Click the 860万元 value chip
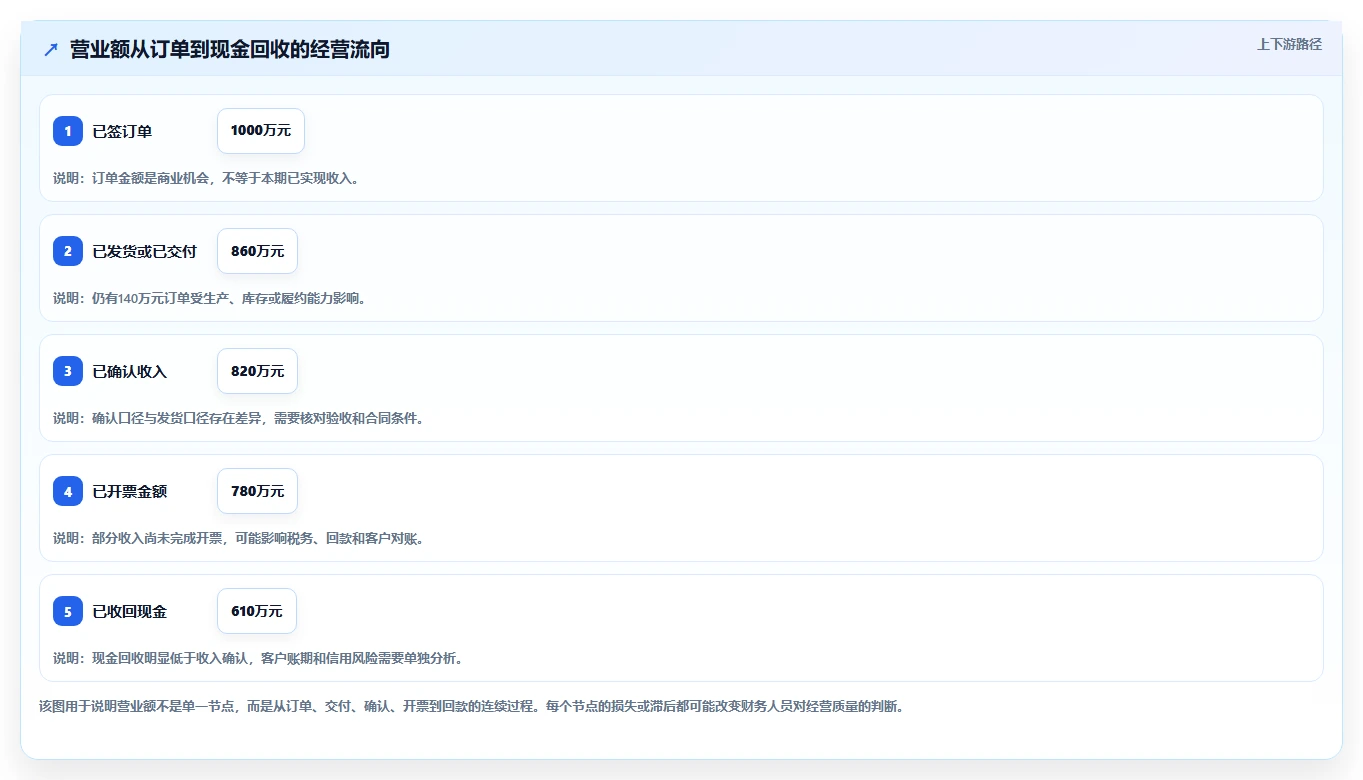 (x=257, y=251)
